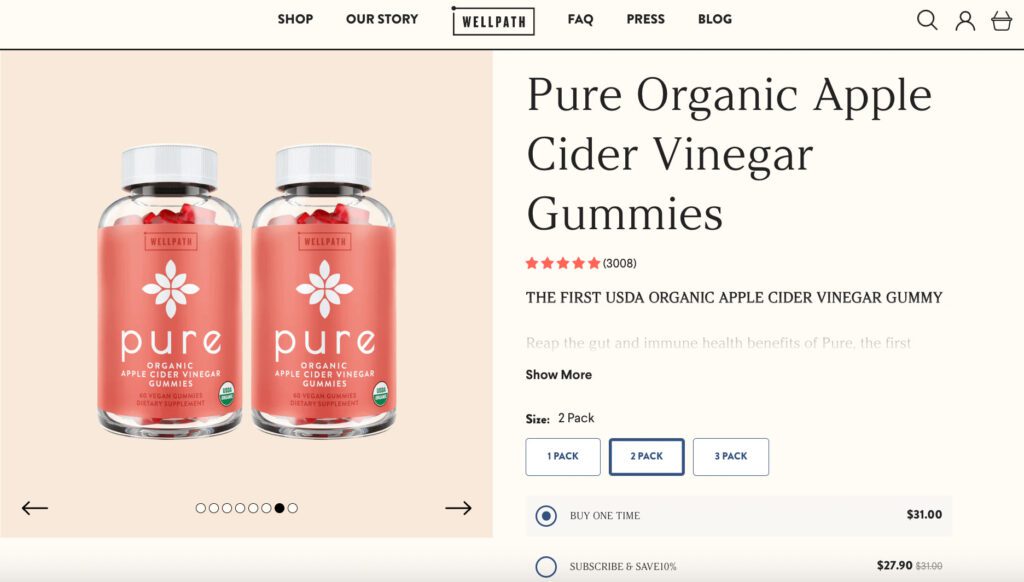Screen dimensions: 1024x582
Task: Expand description with Show More
Action: click(x=558, y=374)
